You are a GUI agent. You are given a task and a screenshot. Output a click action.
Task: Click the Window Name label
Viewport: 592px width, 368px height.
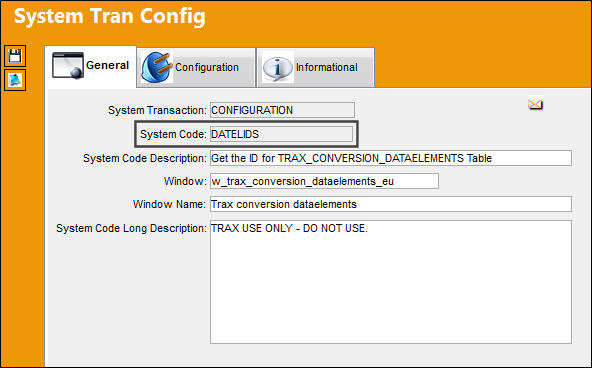coord(170,204)
